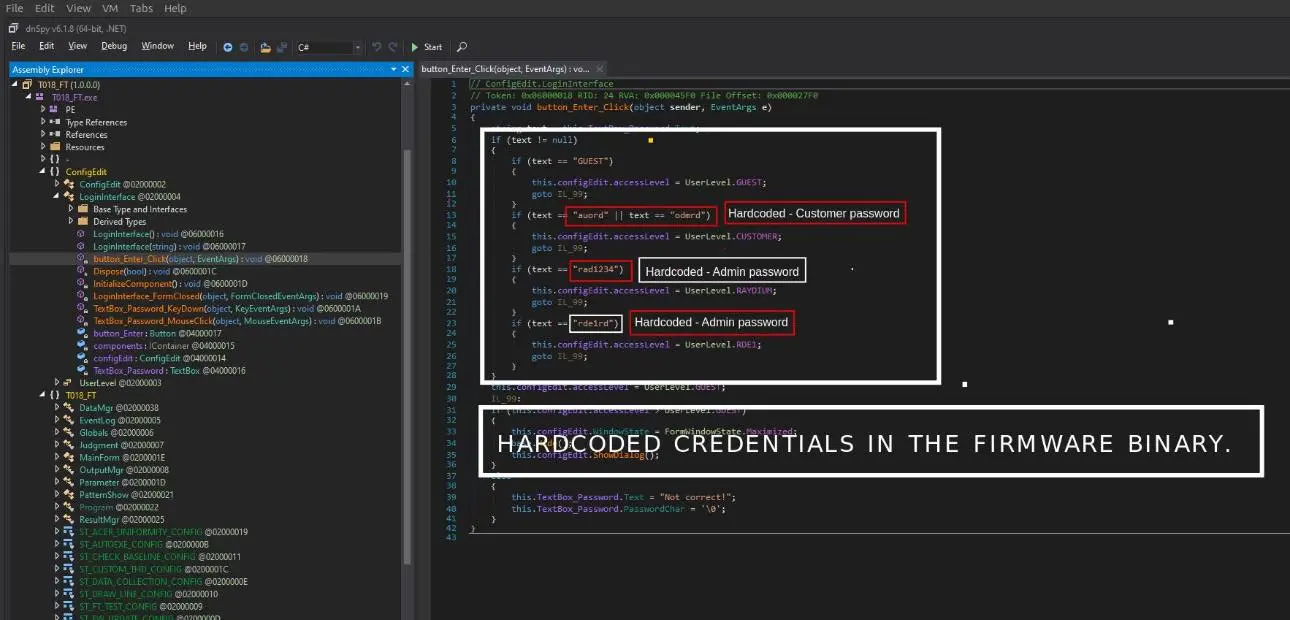
Task: Click the T018_FT.exe module icon
Action: coord(40,97)
